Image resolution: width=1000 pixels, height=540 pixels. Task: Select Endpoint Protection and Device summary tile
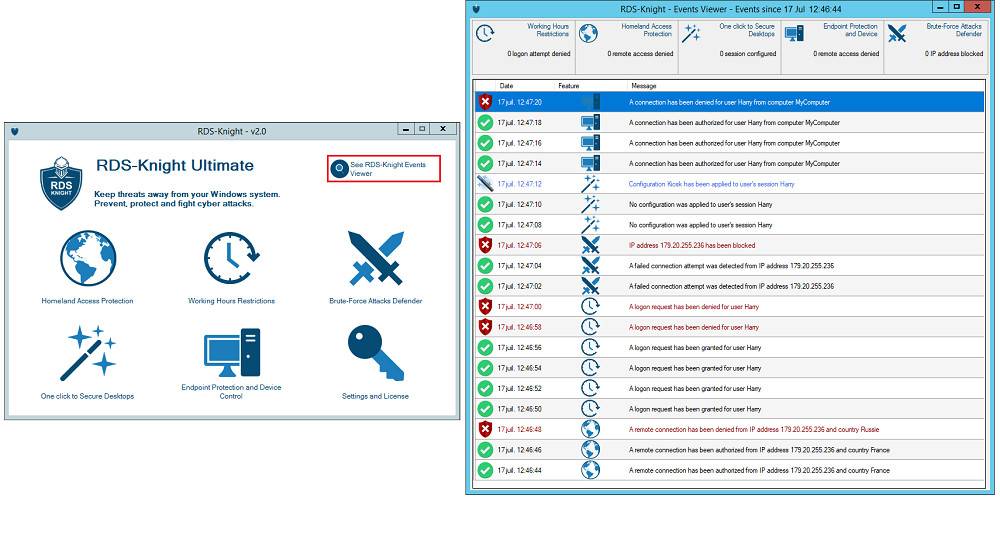point(832,47)
